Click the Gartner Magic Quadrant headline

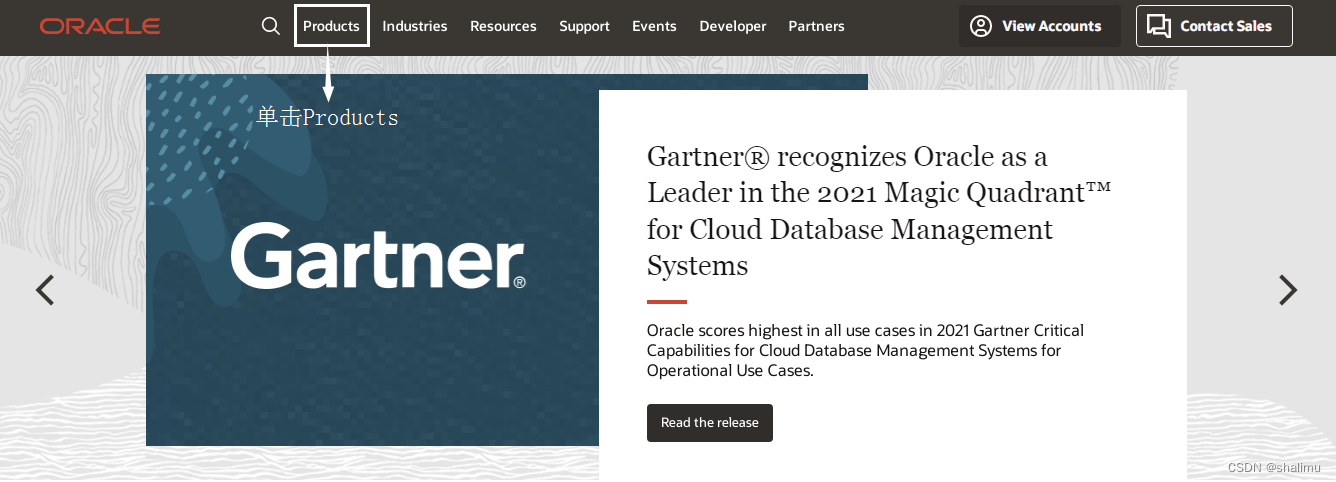880,211
